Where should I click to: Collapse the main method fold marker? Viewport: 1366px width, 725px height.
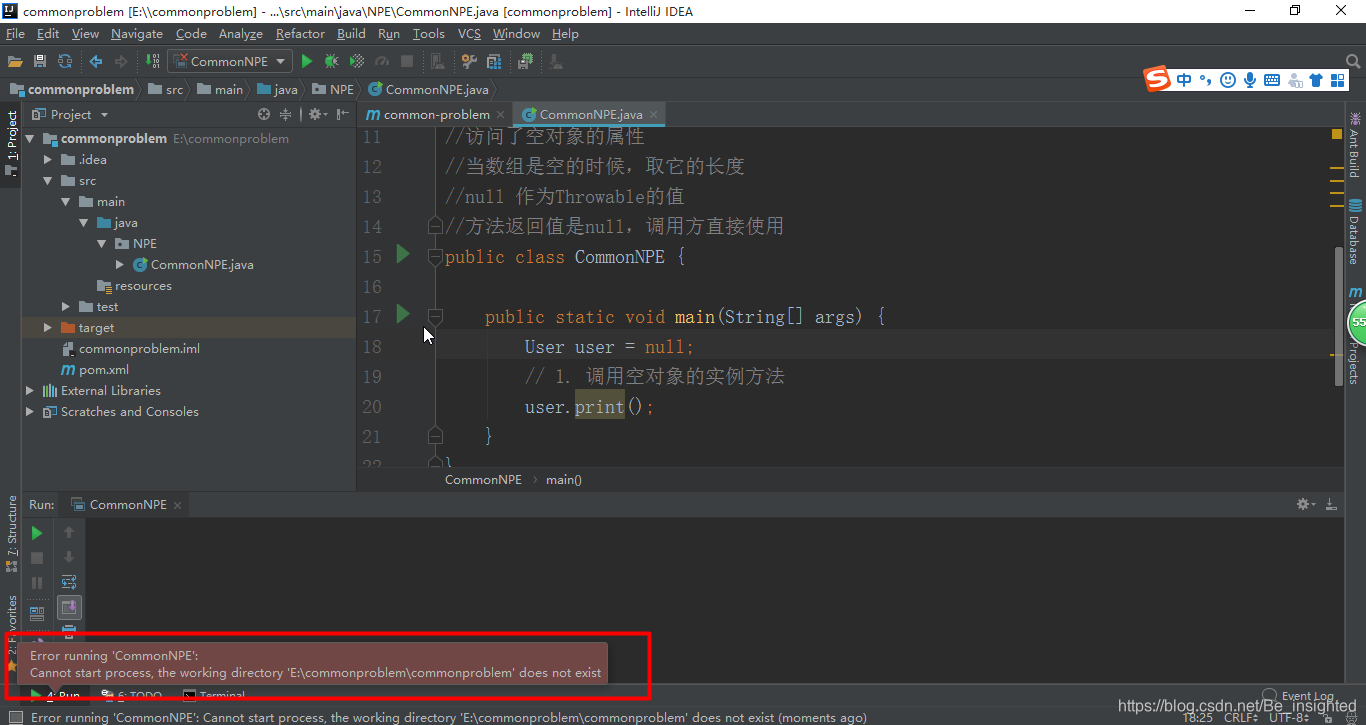pyautogui.click(x=435, y=316)
